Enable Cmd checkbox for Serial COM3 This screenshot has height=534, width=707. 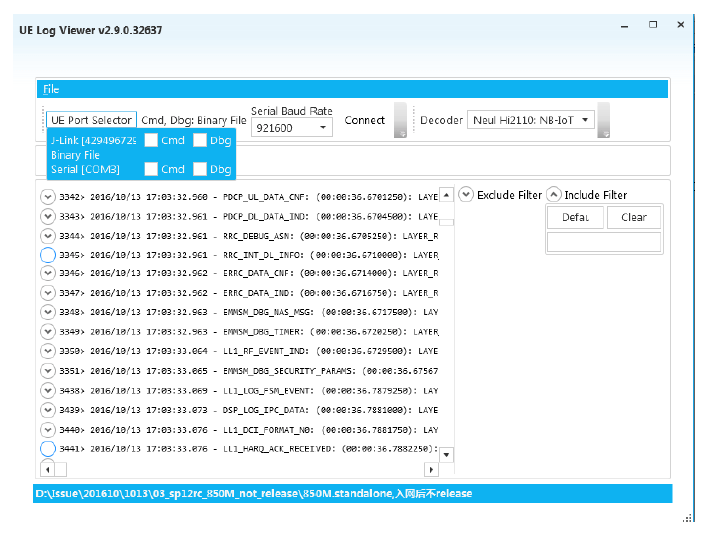151,169
